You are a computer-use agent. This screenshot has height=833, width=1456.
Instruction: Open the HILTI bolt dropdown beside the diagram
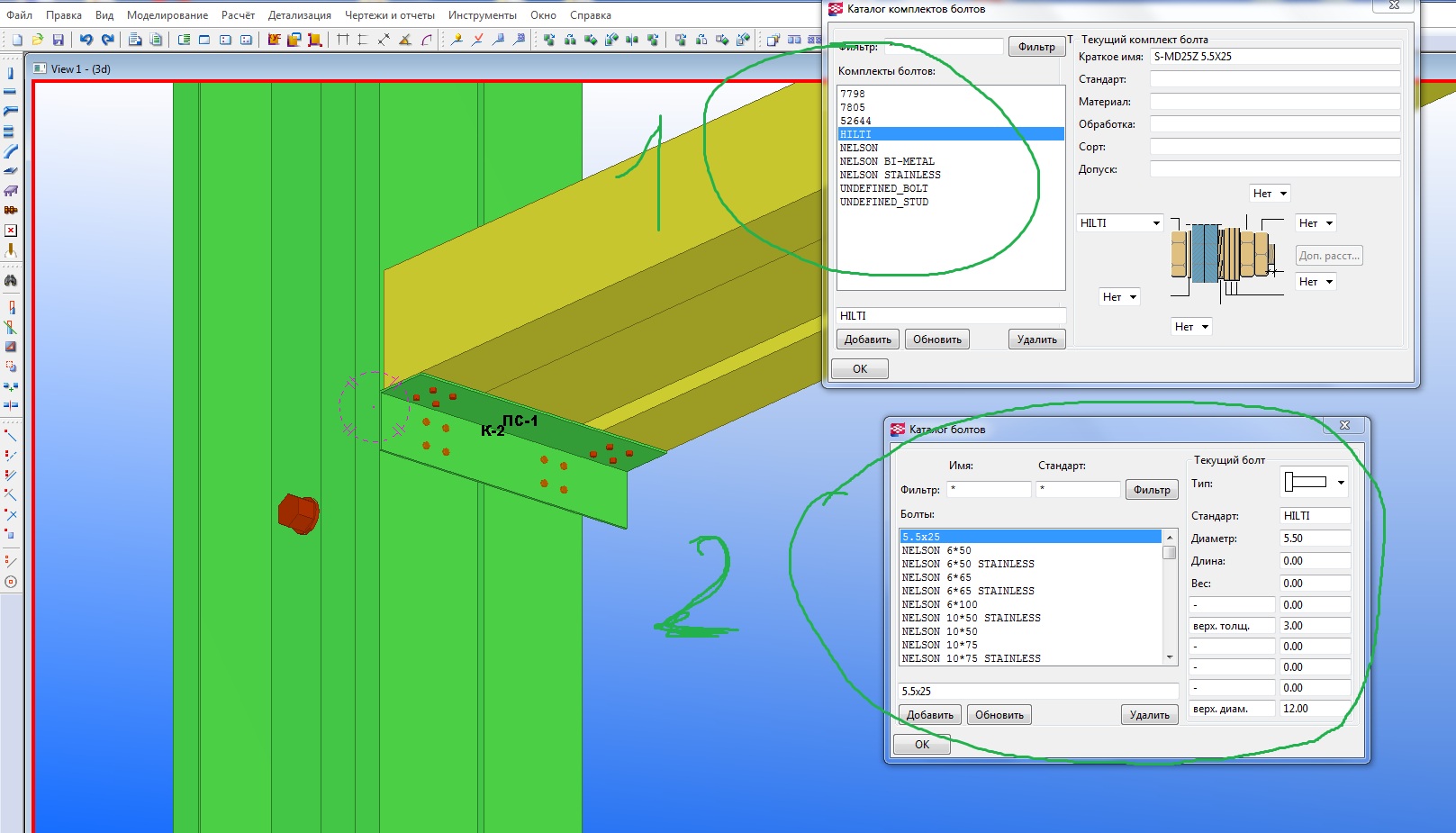pos(1120,223)
